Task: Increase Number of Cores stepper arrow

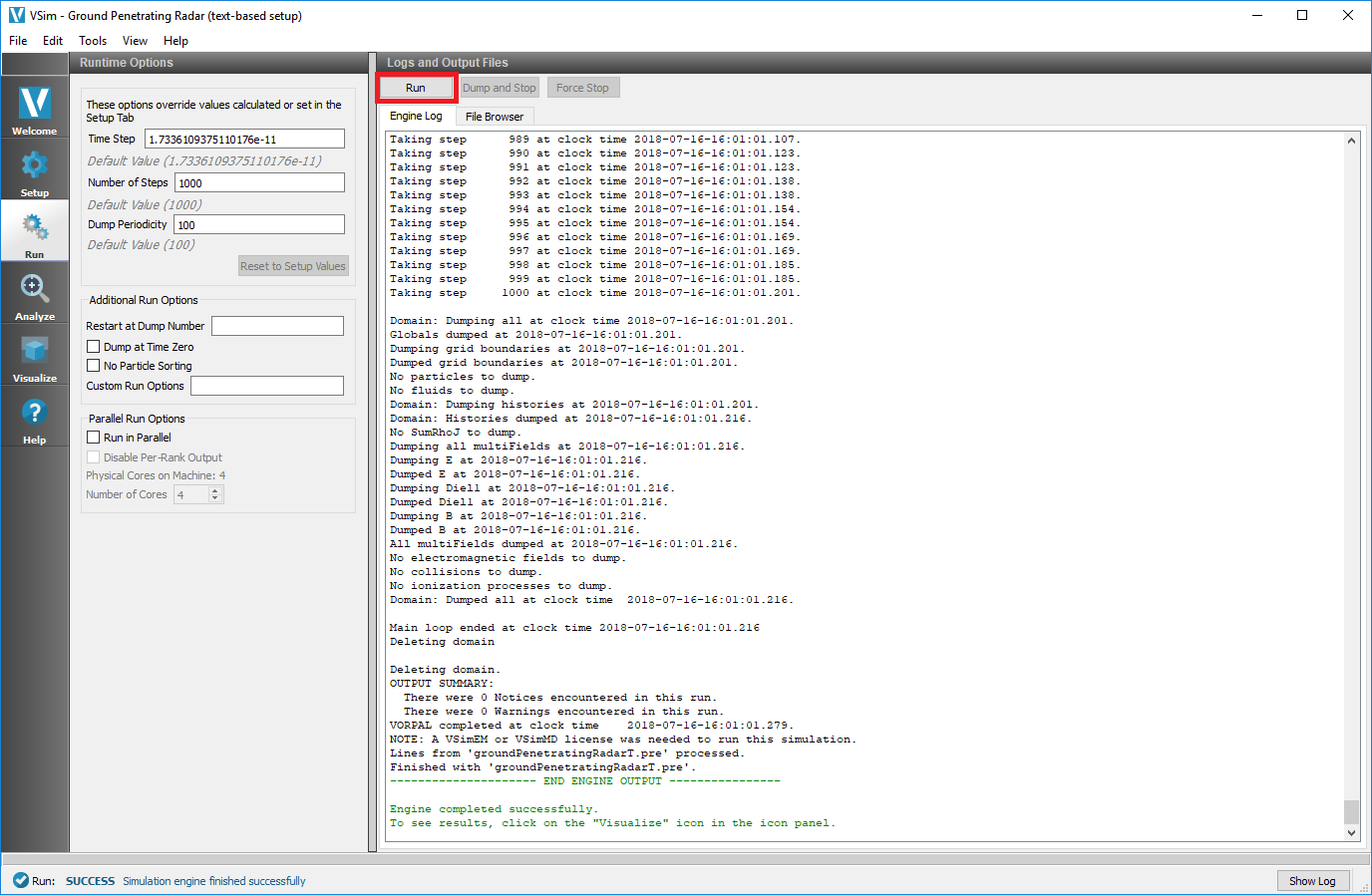Action: [215, 490]
